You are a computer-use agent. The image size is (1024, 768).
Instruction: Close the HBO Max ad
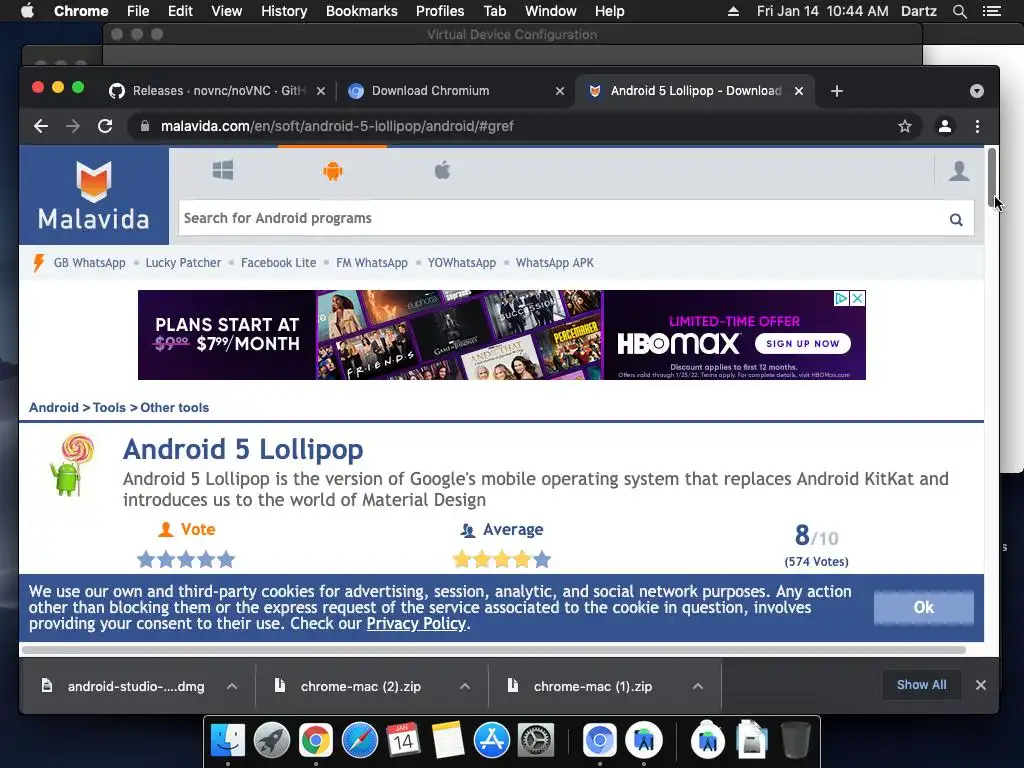point(857,298)
